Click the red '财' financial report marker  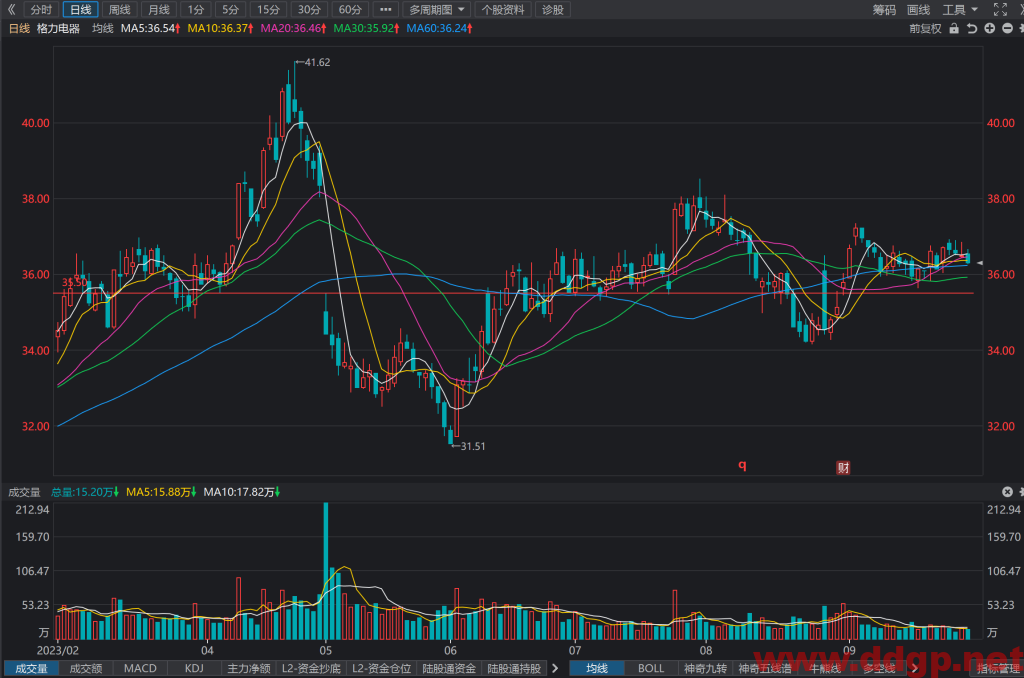(x=844, y=468)
